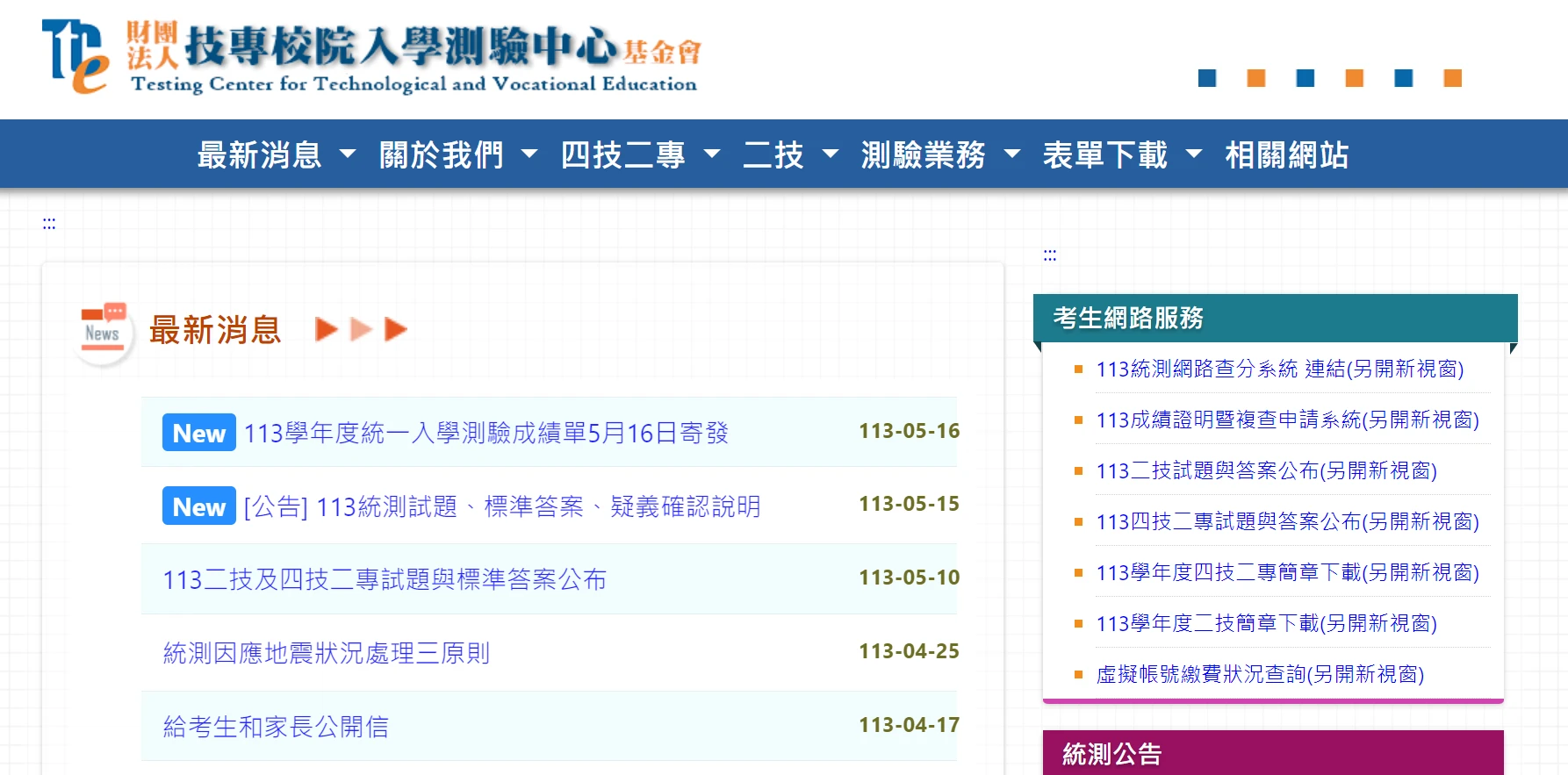The width and height of the screenshot is (1568, 775).
Task: Click the ::: anchor above 考生網路服務
Action: (1049, 255)
